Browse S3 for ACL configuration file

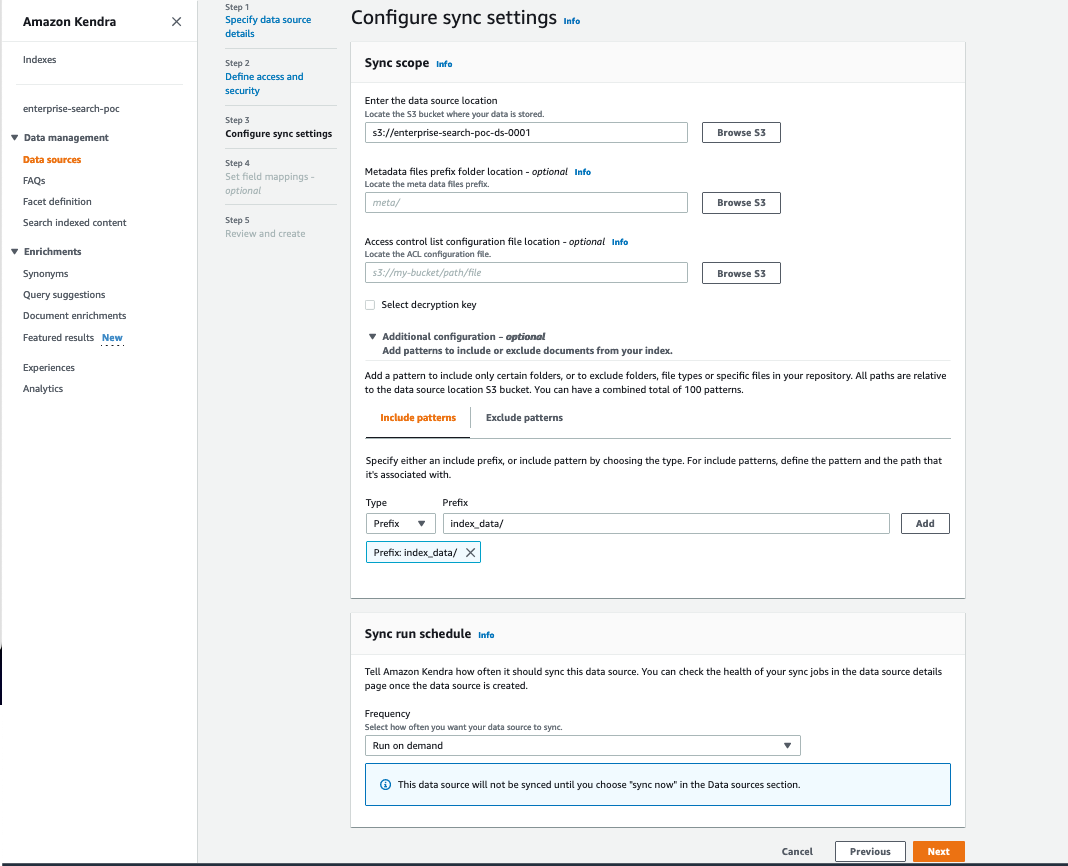pyautogui.click(x=741, y=273)
